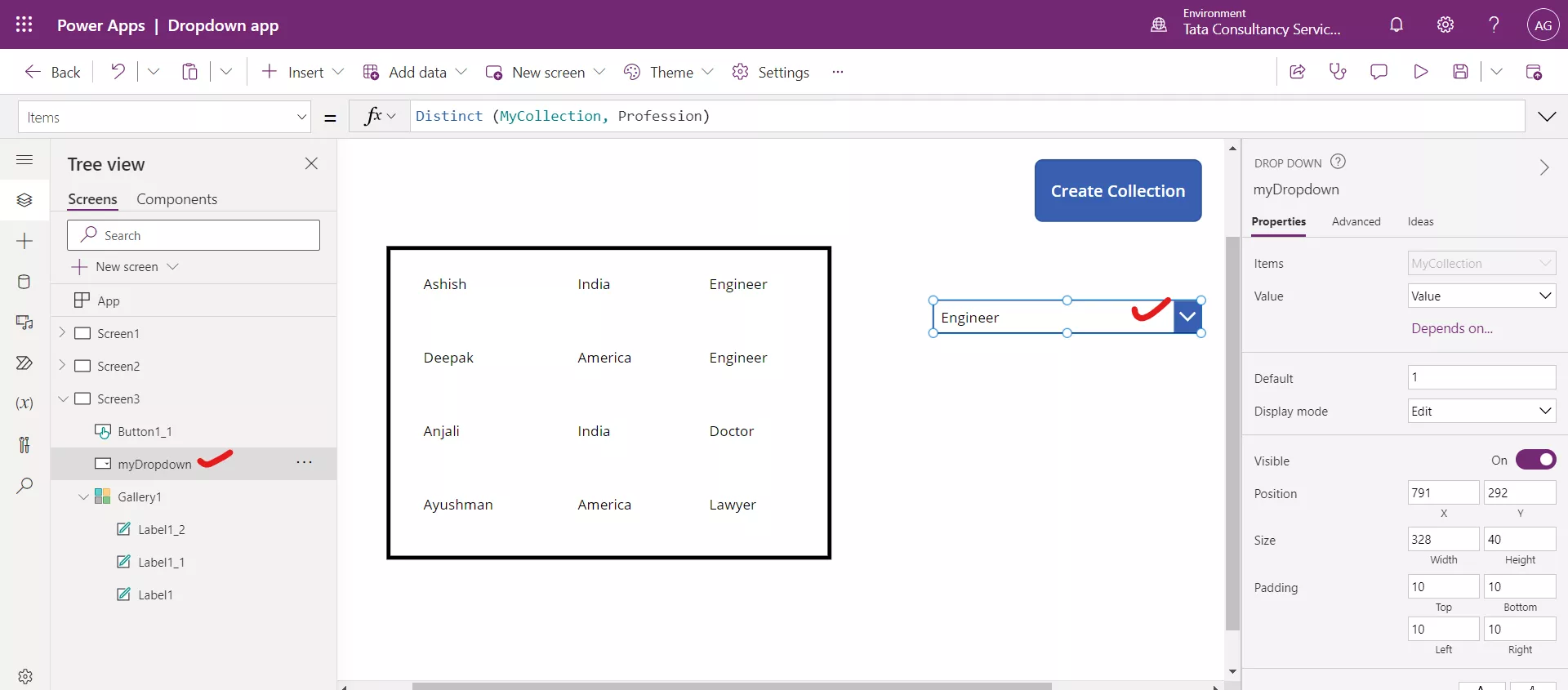1568x690 pixels.
Task: Select the Screens tab
Action: (x=92, y=199)
